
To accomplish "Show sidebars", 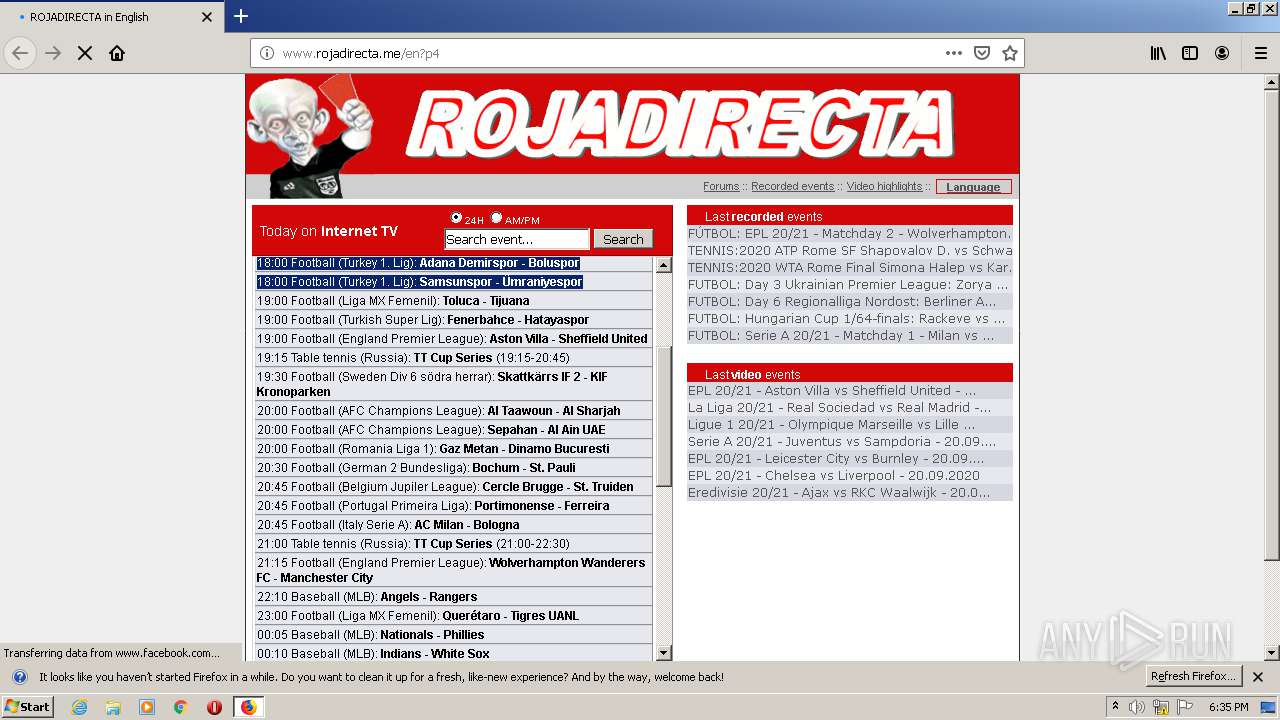I will (1190, 53).
